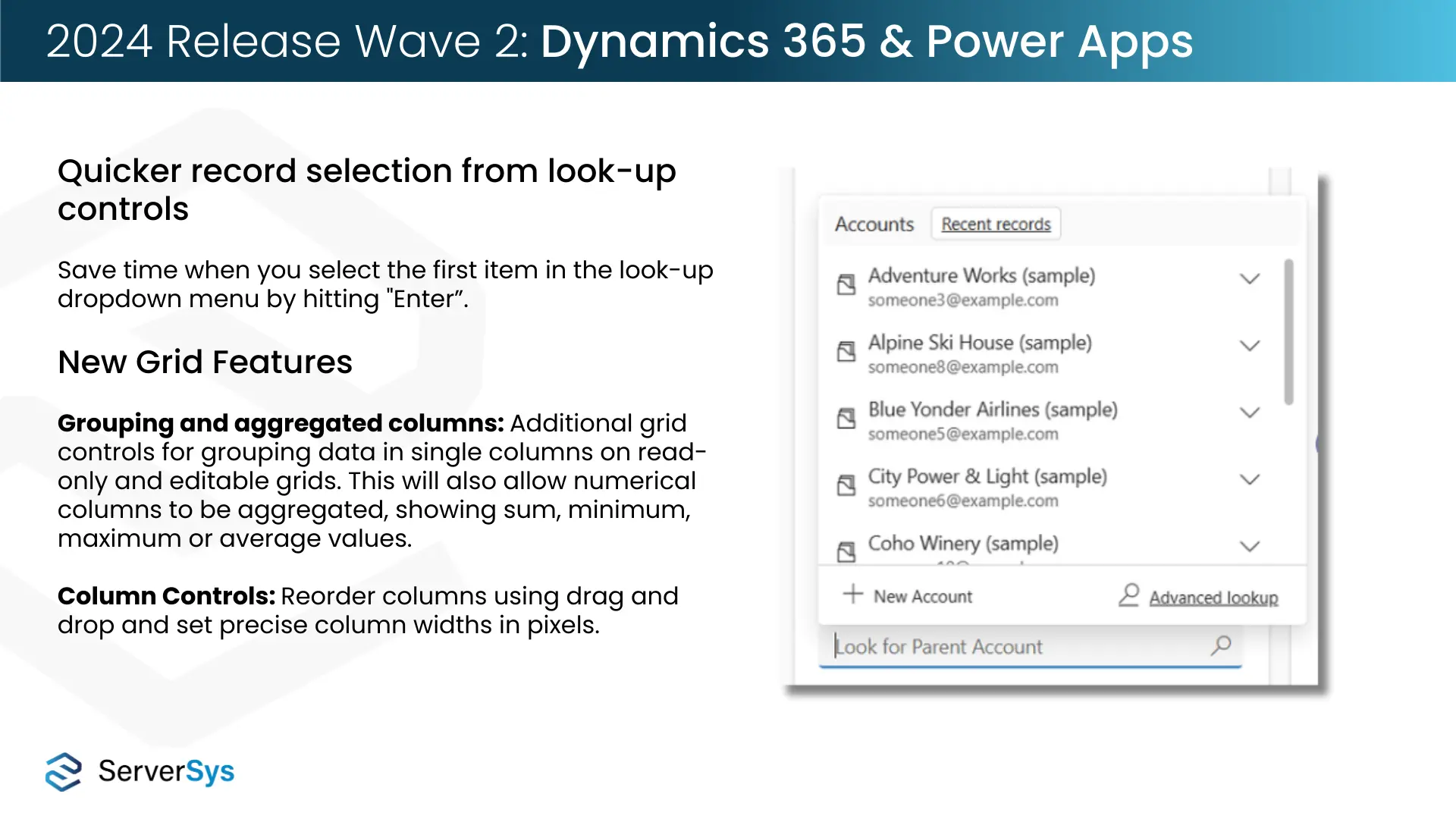Image resolution: width=1456 pixels, height=819 pixels.
Task: Expand the Blue Yonder Airlines (sample) chevron
Action: tap(1250, 412)
